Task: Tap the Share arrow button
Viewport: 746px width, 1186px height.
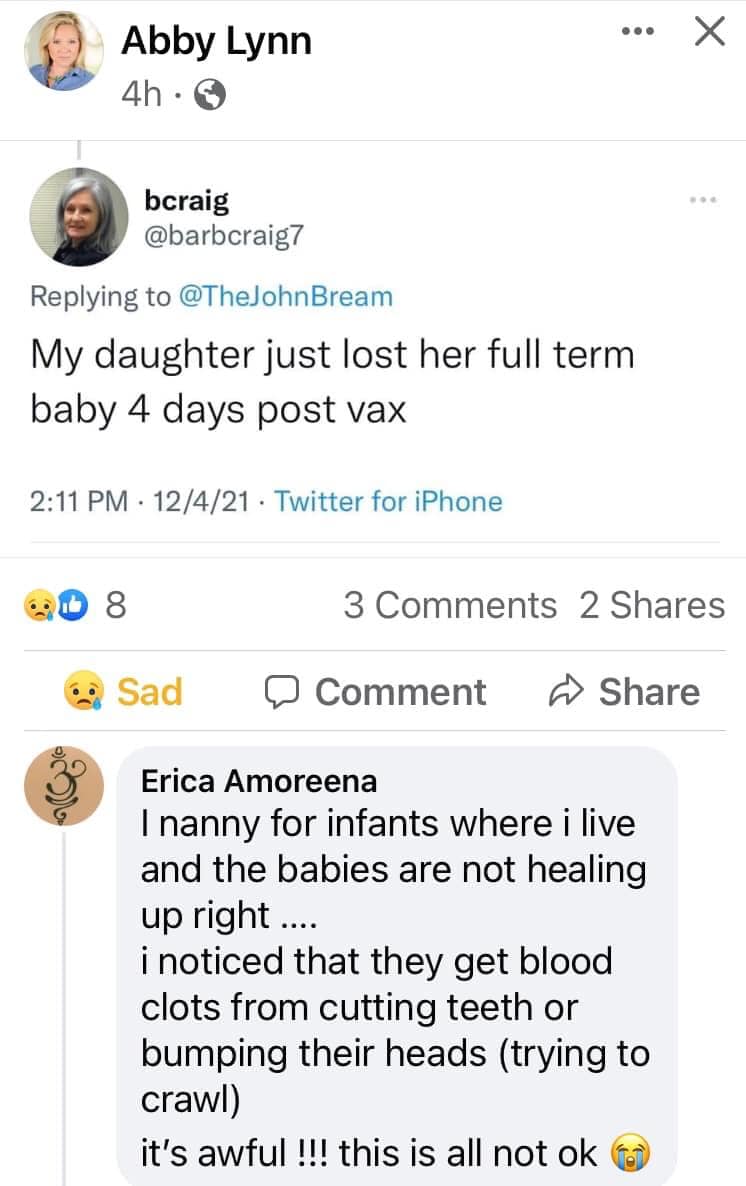Action: click(624, 692)
